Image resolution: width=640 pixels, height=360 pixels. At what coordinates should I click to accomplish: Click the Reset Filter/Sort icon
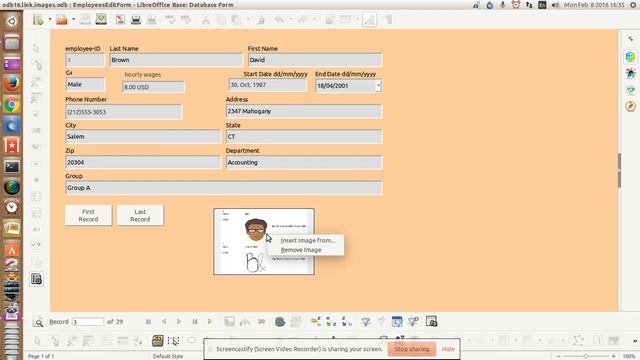pos(413,322)
